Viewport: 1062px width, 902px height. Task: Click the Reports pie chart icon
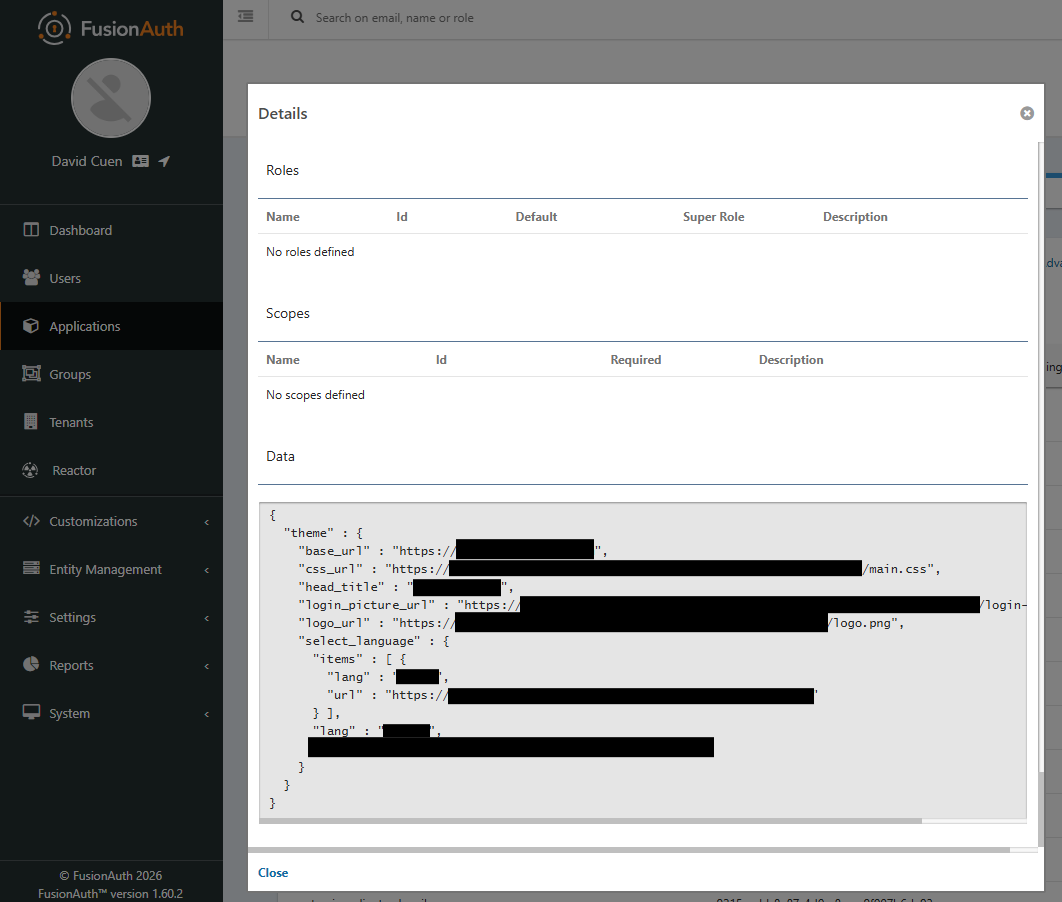[31, 664]
